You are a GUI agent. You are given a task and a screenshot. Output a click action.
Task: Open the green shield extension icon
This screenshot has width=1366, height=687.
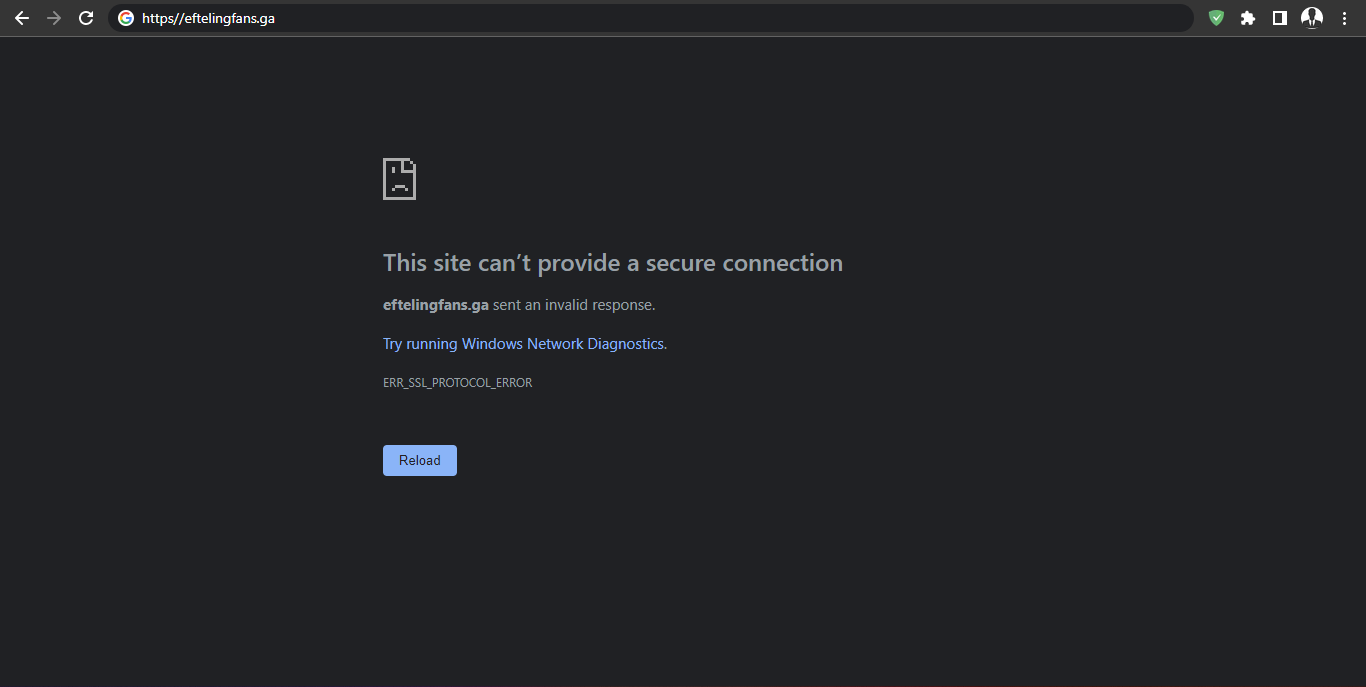(x=1216, y=18)
